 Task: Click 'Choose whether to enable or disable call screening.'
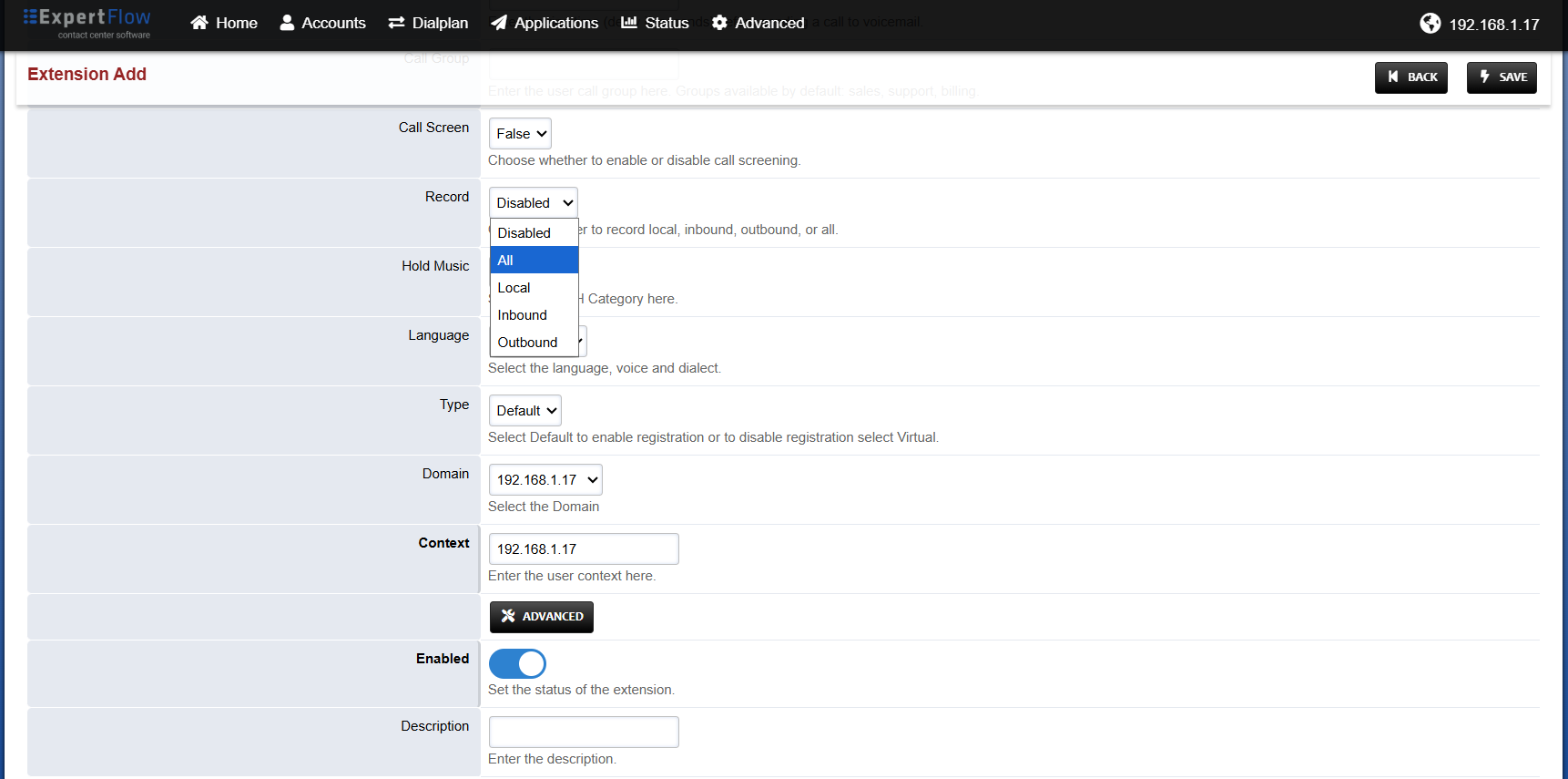[x=645, y=160]
